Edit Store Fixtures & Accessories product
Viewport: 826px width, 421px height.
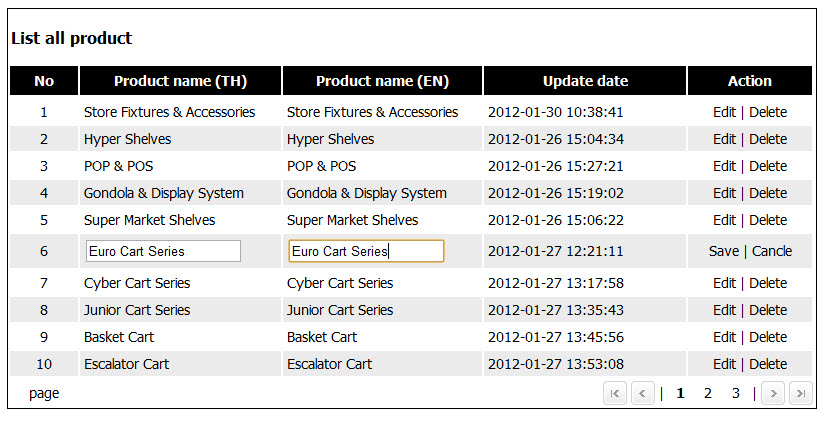click(x=724, y=112)
